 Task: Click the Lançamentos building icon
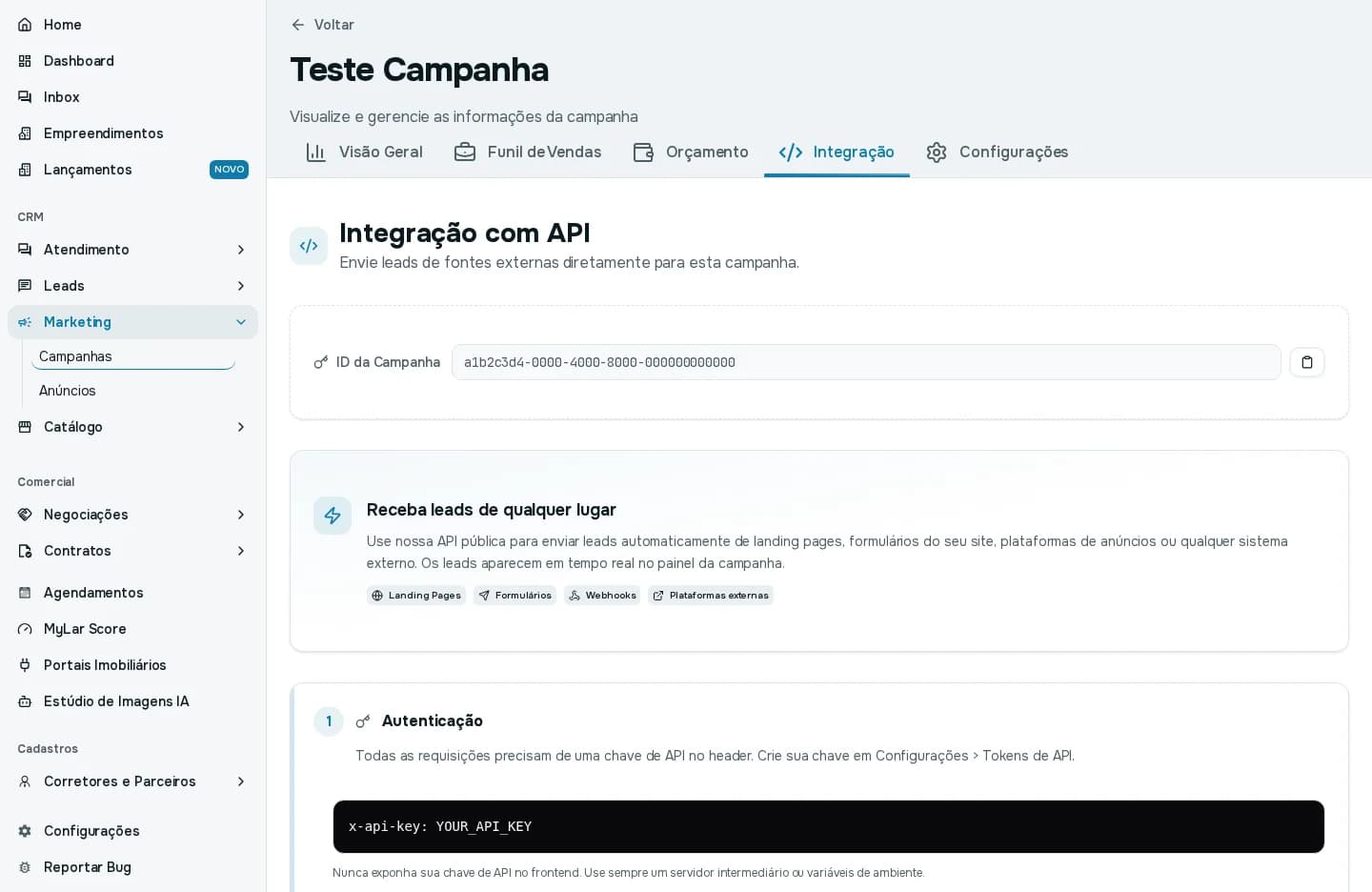point(25,170)
